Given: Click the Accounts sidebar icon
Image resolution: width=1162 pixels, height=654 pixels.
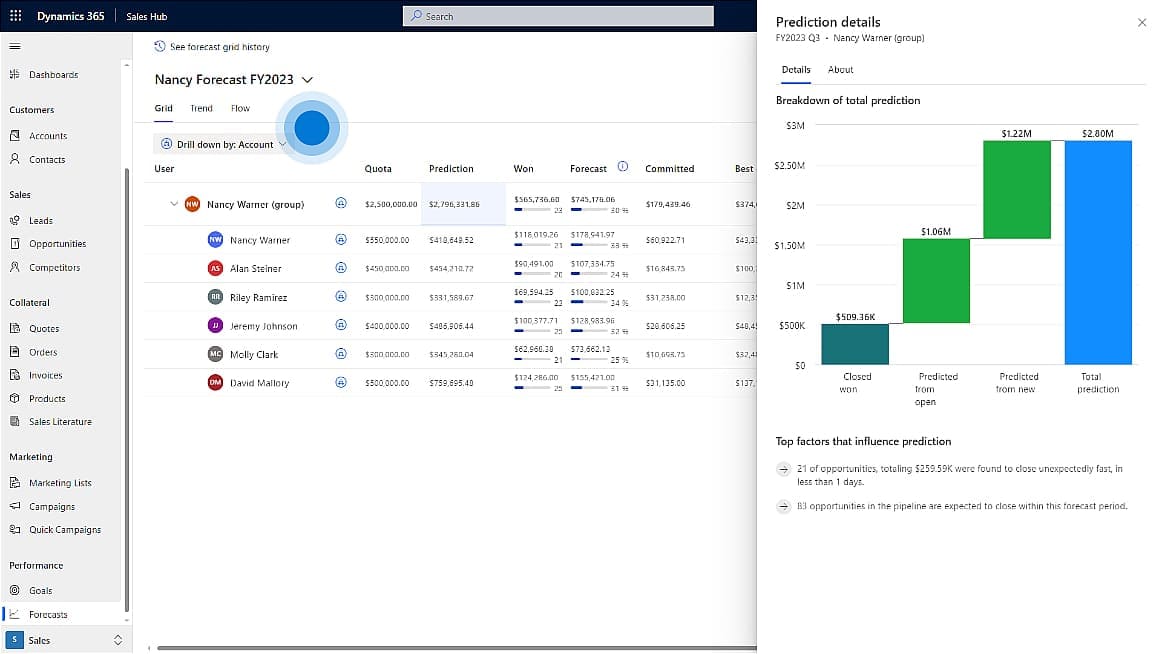Looking at the screenshot, I should 15,136.
